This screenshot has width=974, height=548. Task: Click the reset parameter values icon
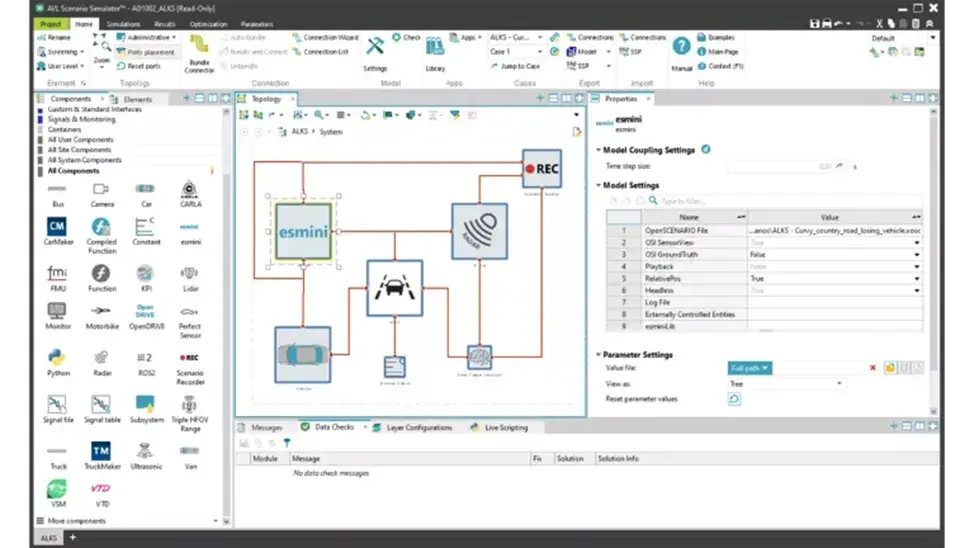[x=734, y=399]
